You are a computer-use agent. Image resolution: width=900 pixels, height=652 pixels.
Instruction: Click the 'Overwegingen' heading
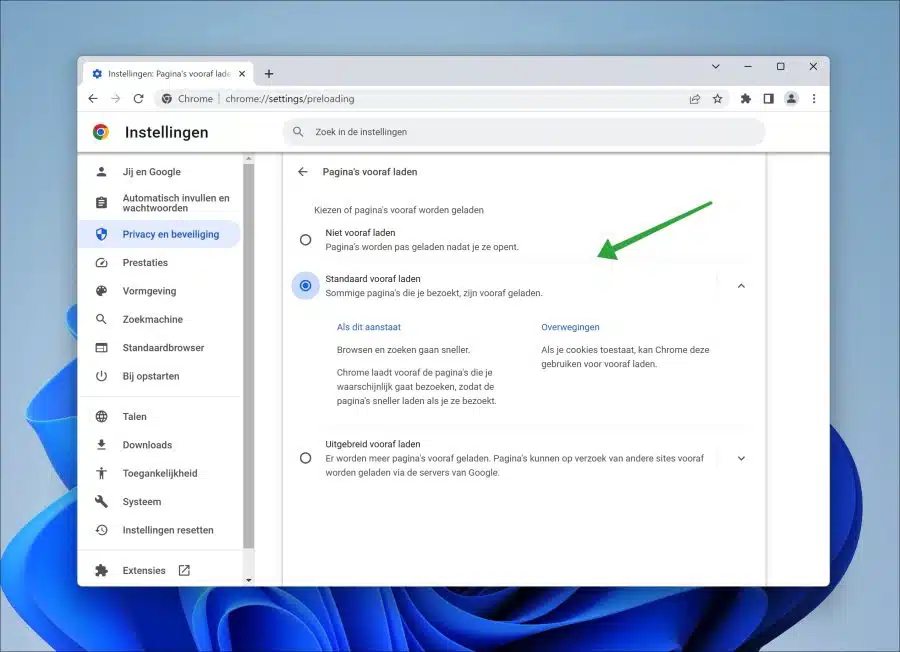pyautogui.click(x=570, y=327)
